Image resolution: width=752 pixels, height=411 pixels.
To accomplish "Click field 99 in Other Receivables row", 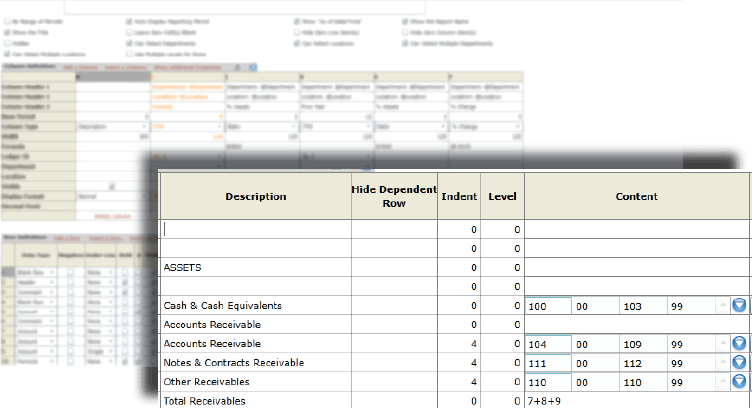I will [691, 382].
